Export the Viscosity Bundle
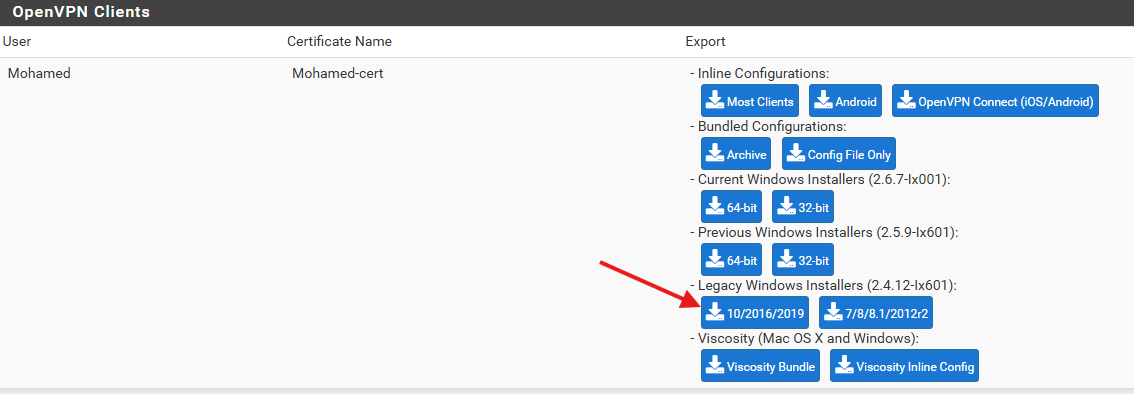The width and height of the screenshot is (1134, 394). 760,366
